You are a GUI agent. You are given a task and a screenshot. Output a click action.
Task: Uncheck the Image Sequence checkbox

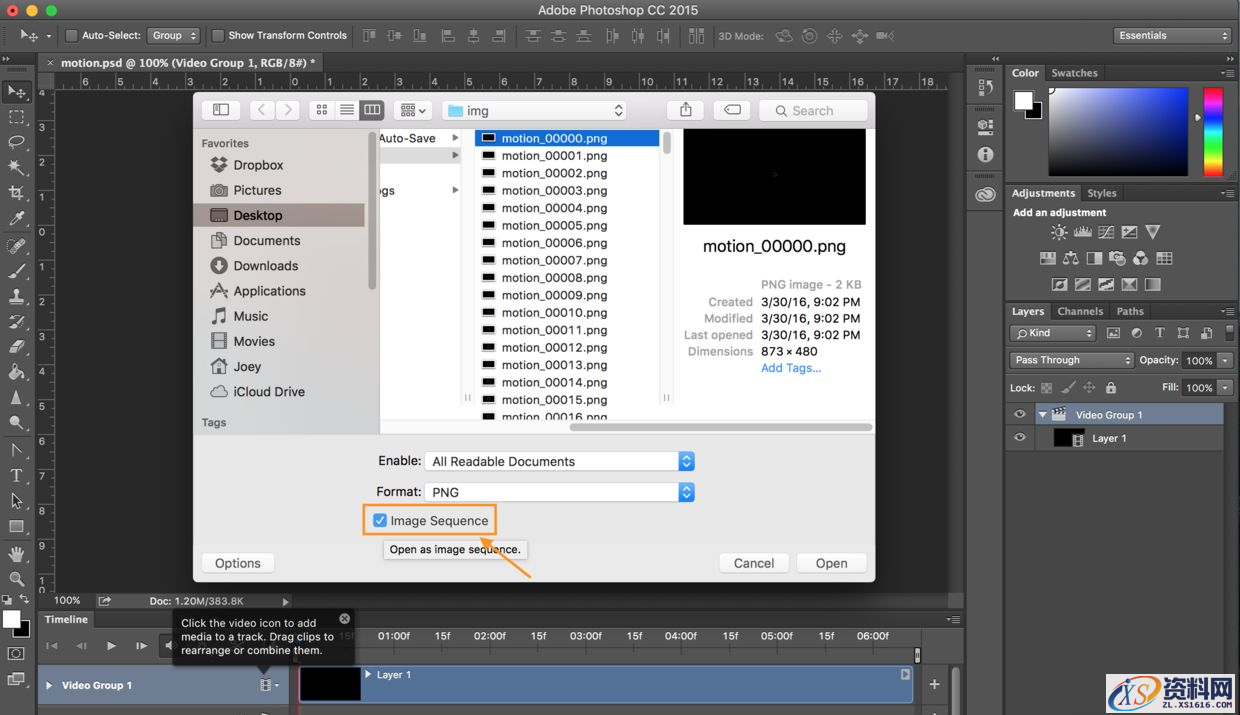380,520
